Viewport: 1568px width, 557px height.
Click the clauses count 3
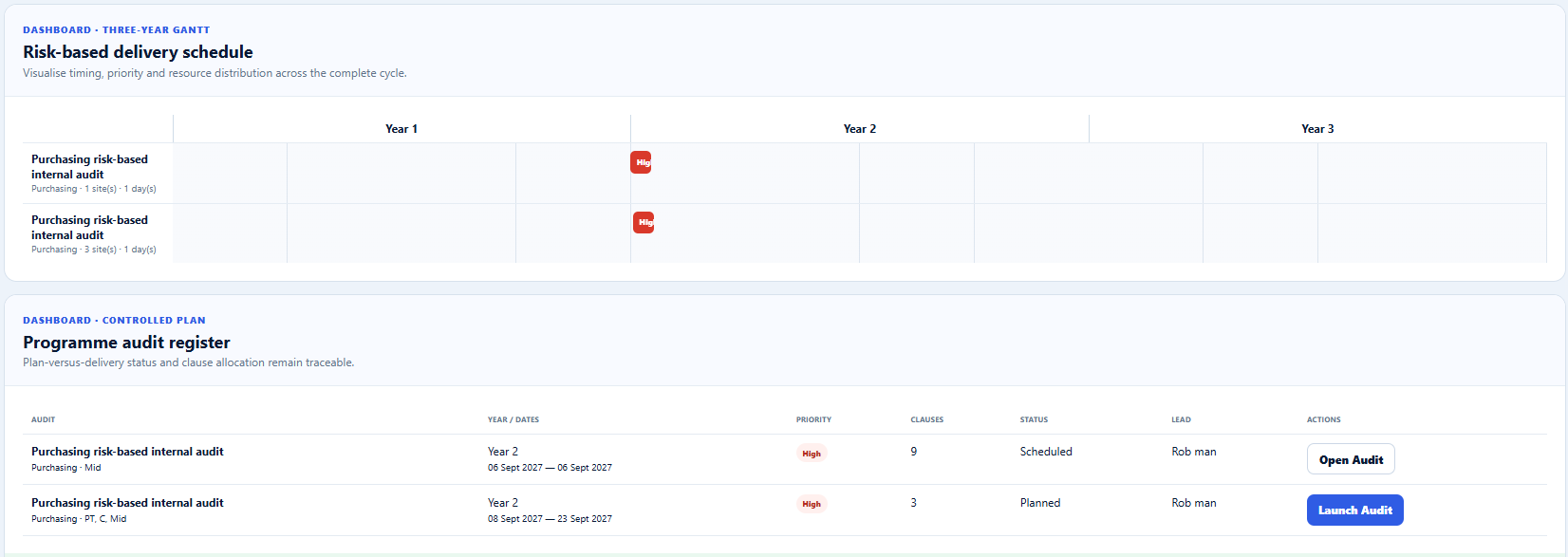pyautogui.click(x=914, y=503)
